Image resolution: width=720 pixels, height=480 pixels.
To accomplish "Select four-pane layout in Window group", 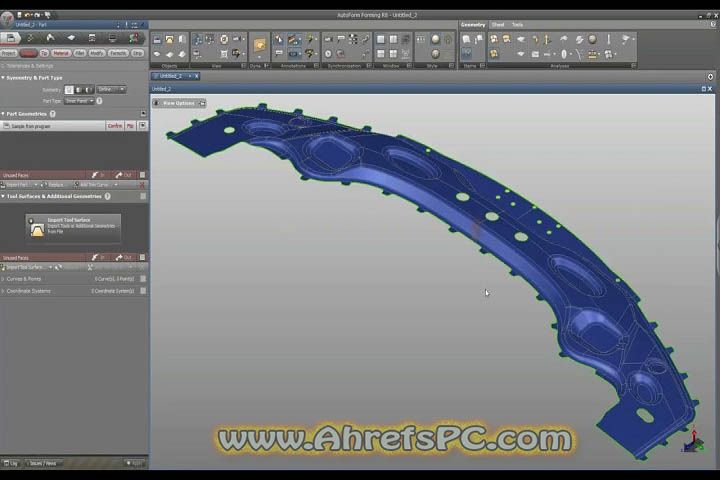I will 394,54.
